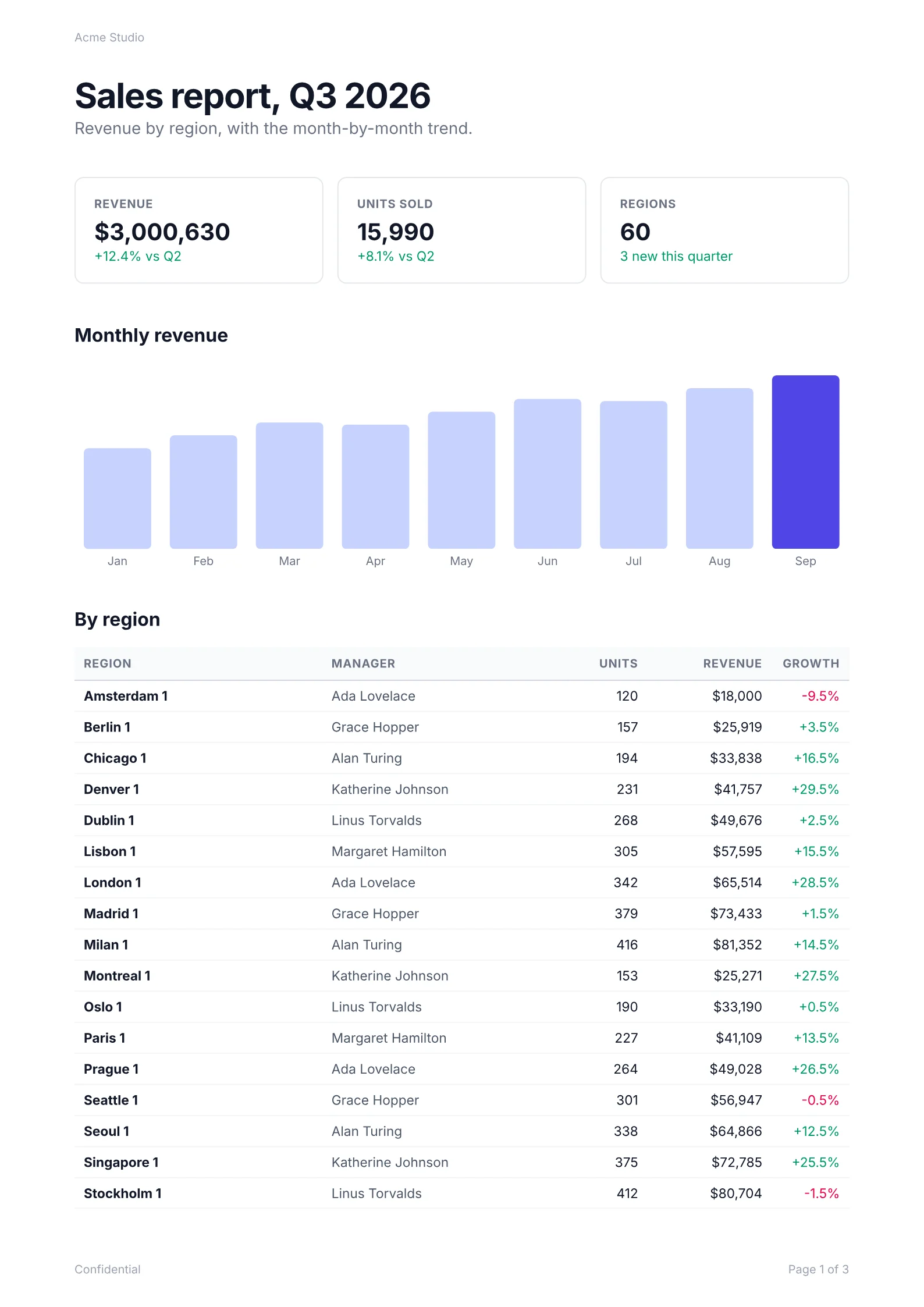Click the UNITS column header
924x1307 pixels.
point(619,663)
